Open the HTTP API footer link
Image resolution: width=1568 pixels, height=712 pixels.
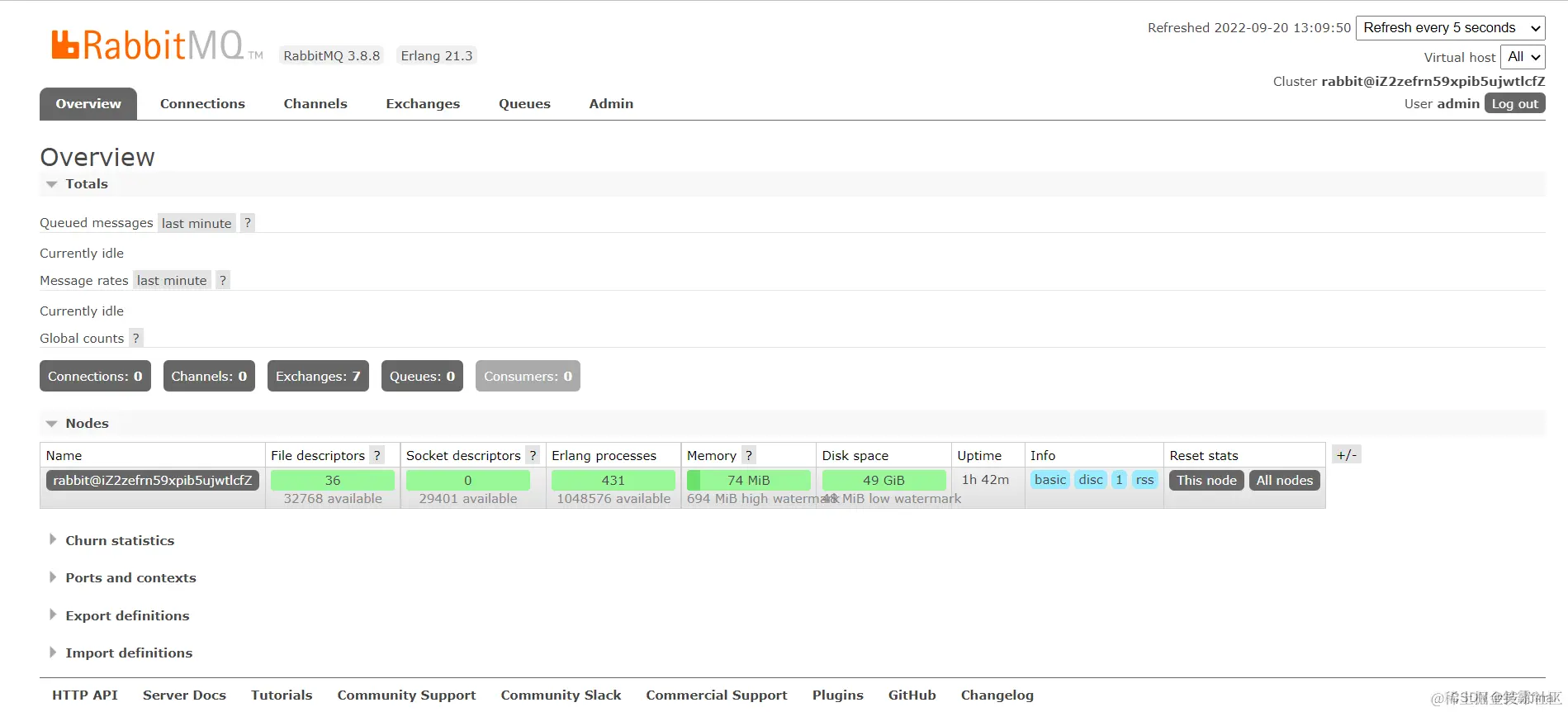coord(85,695)
